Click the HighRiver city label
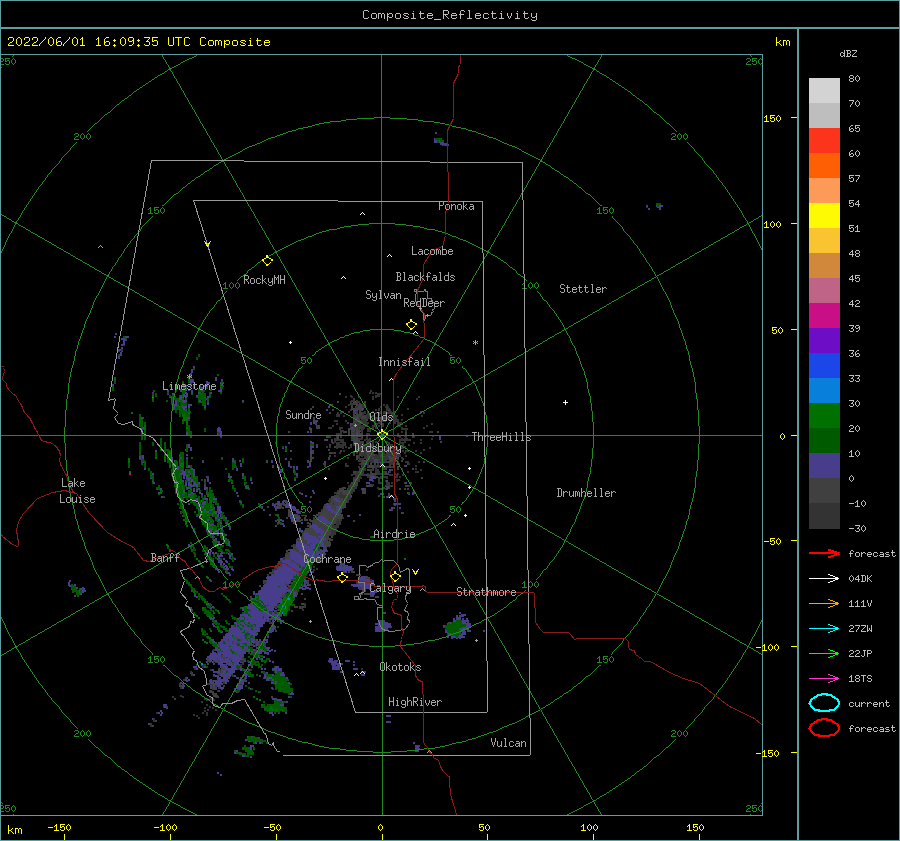 (x=415, y=702)
